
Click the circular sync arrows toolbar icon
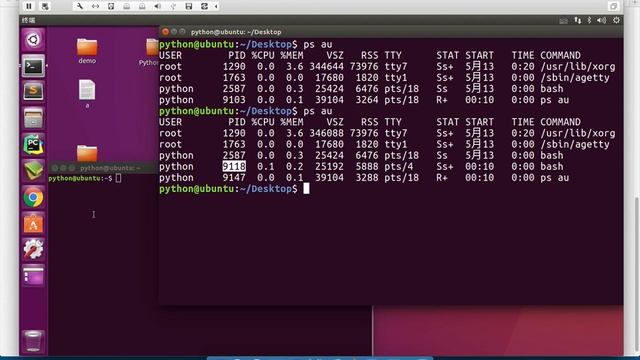click(x=204, y=6)
